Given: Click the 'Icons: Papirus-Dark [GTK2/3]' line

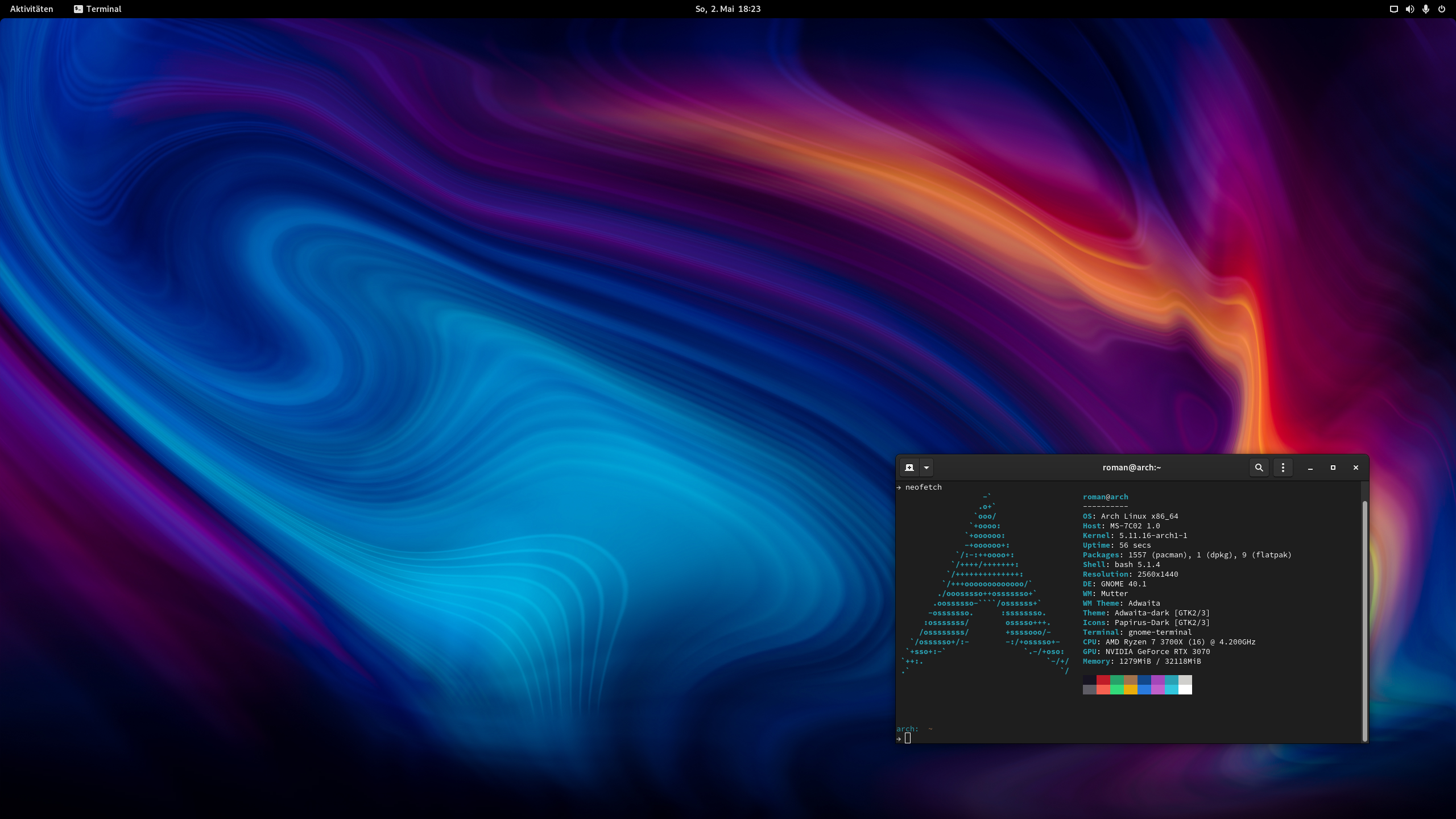Looking at the screenshot, I should 1147,623.
